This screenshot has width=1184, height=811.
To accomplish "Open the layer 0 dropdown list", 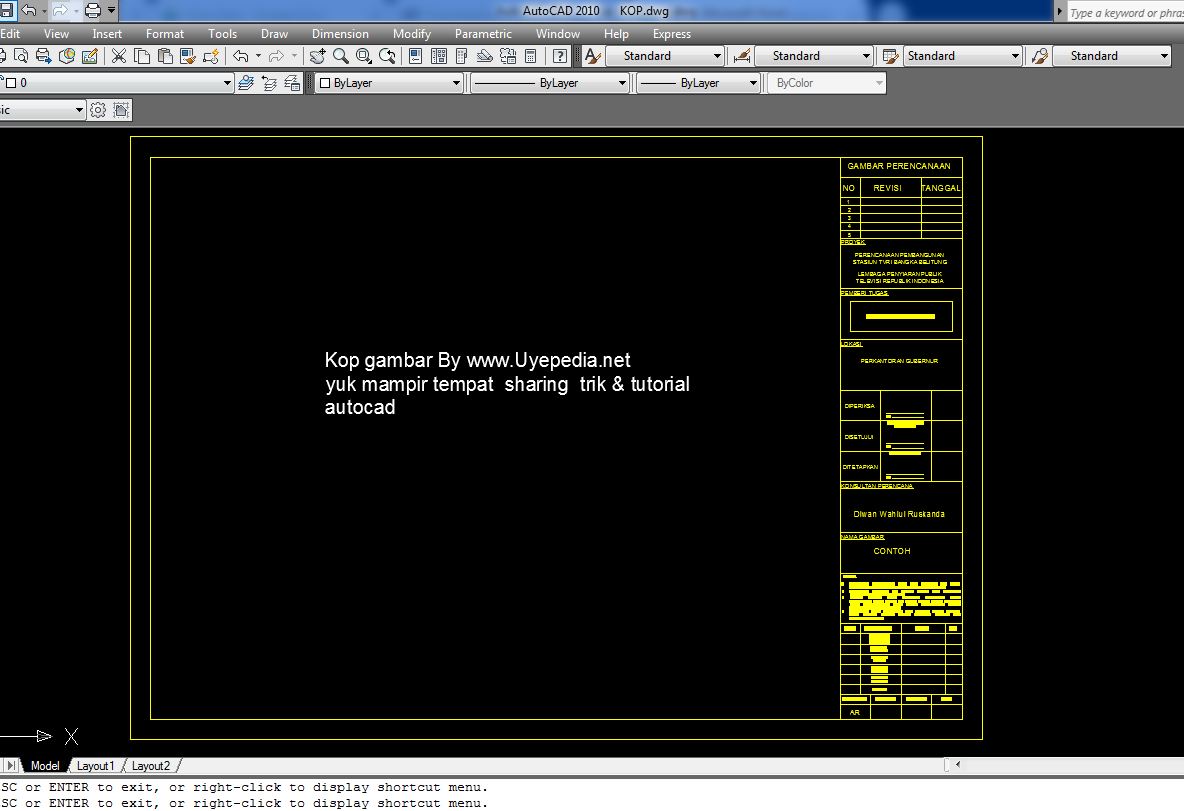I will tap(116, 83).
